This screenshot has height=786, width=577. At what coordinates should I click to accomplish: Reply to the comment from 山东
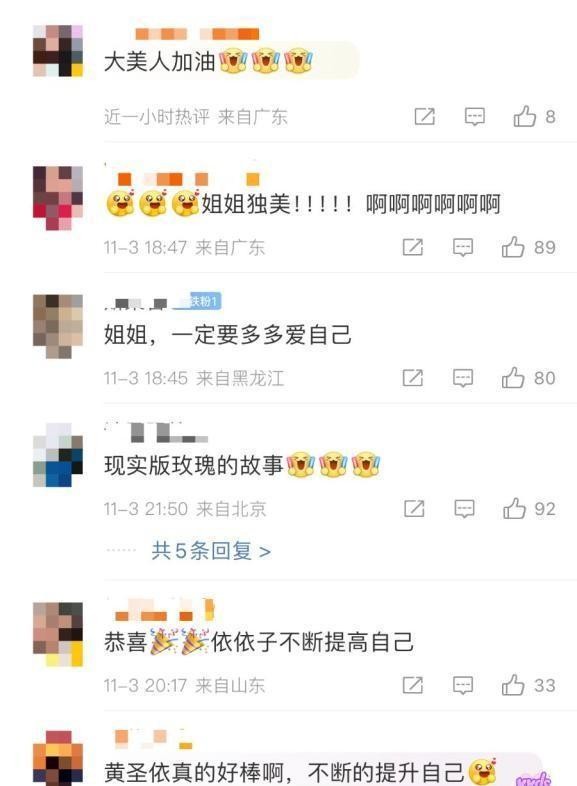click(463, 686)
